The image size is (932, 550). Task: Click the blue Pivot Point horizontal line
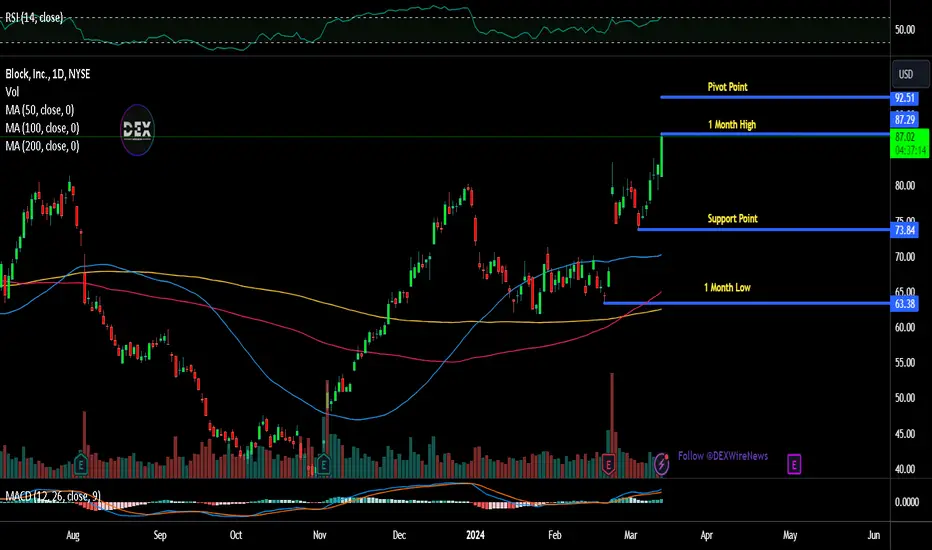[775, 97]
